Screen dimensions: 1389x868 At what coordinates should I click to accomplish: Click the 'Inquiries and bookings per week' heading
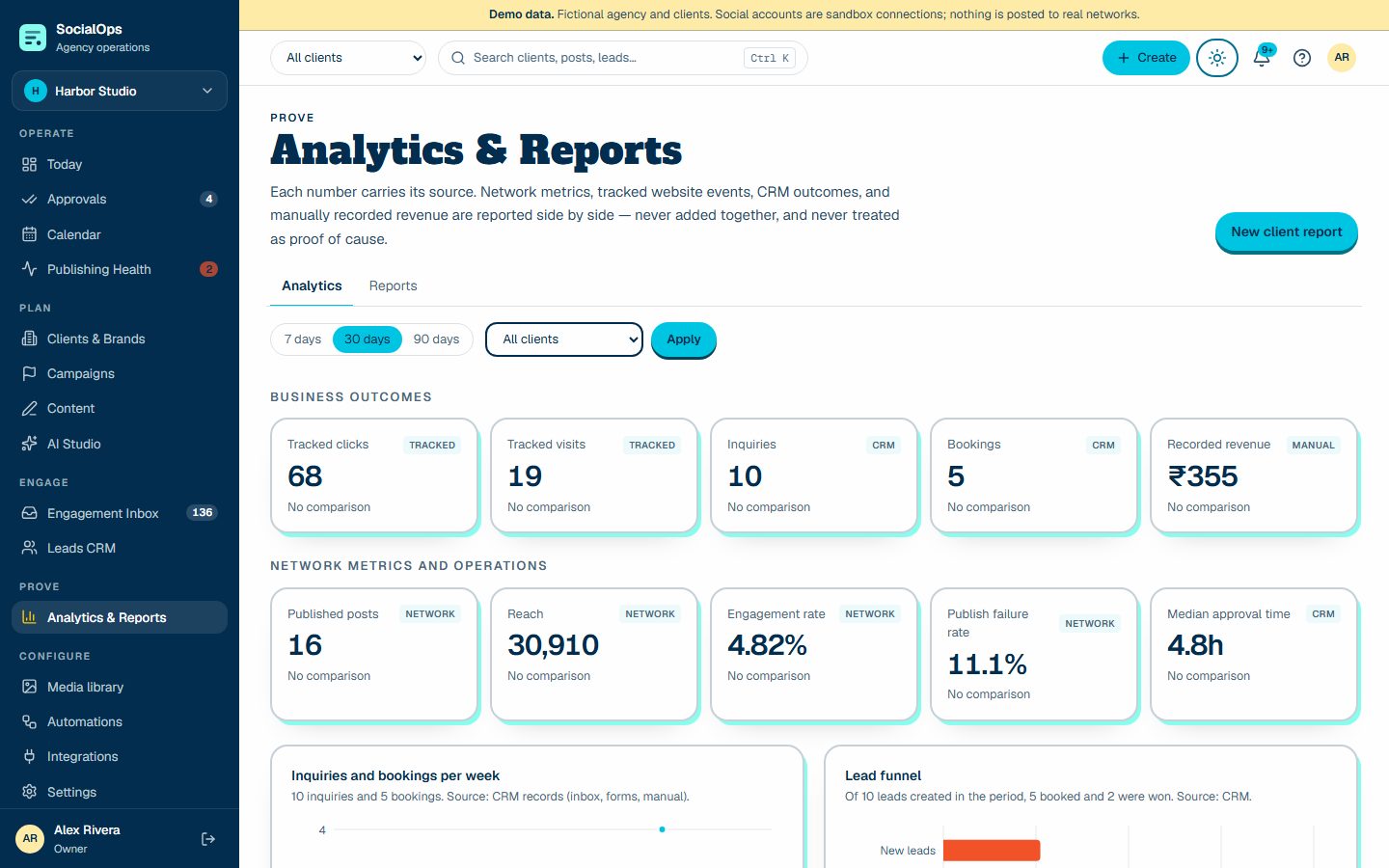tap(395, 775)
